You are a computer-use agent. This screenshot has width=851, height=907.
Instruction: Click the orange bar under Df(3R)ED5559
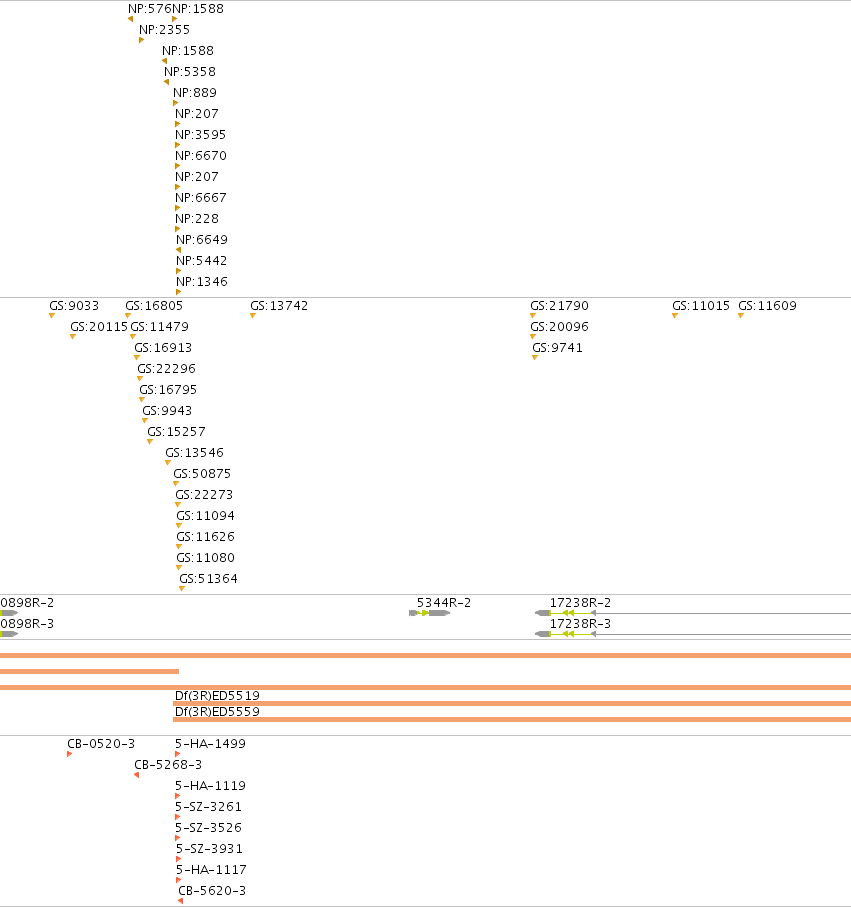coord(512,720)
